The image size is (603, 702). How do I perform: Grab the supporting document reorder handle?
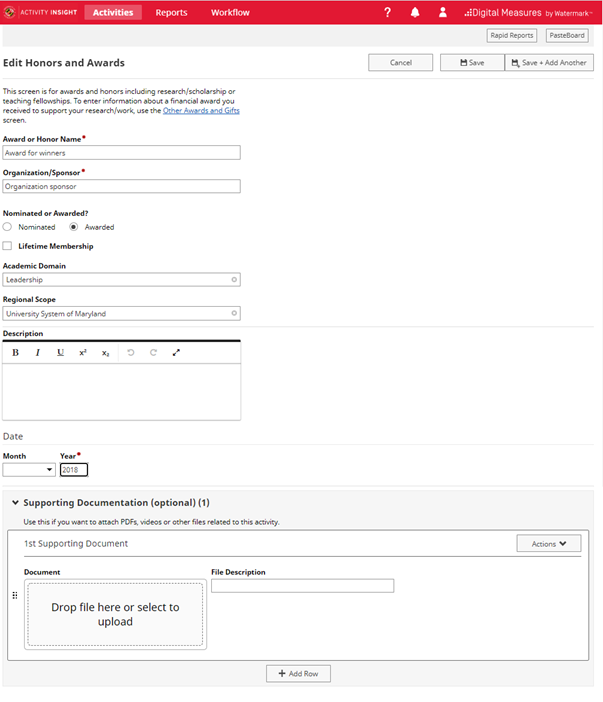[15, 595]
